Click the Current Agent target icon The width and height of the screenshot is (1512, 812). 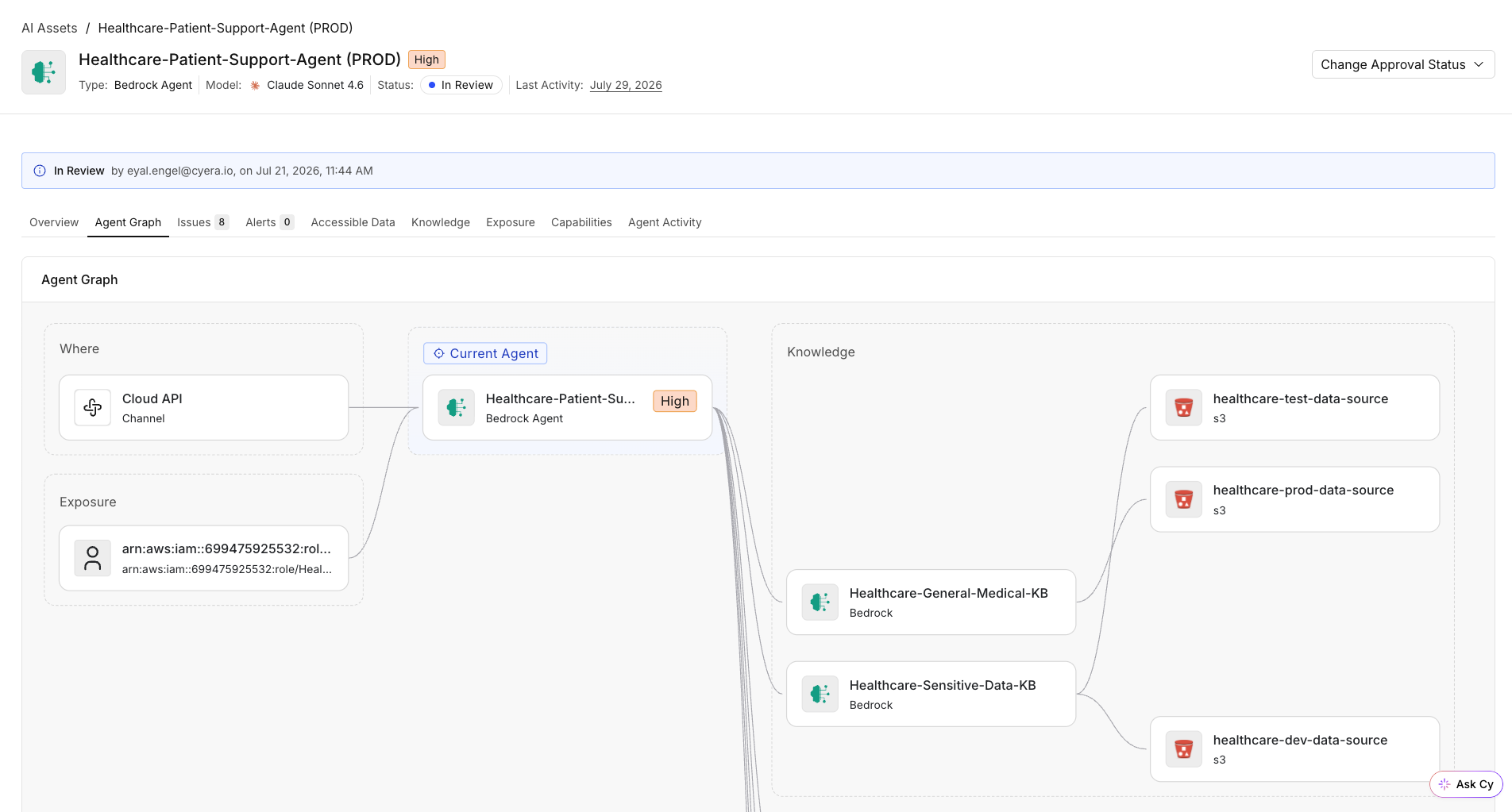(x=439, y=353)
